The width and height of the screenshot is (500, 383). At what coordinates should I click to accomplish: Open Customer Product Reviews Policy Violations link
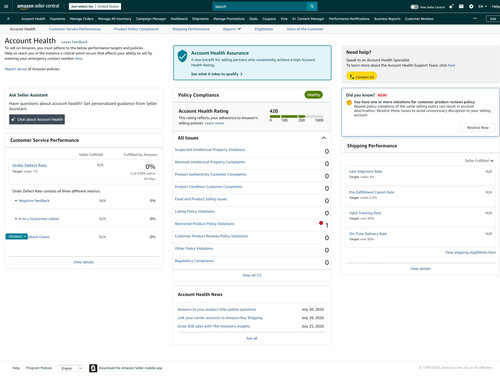[211, 236]
